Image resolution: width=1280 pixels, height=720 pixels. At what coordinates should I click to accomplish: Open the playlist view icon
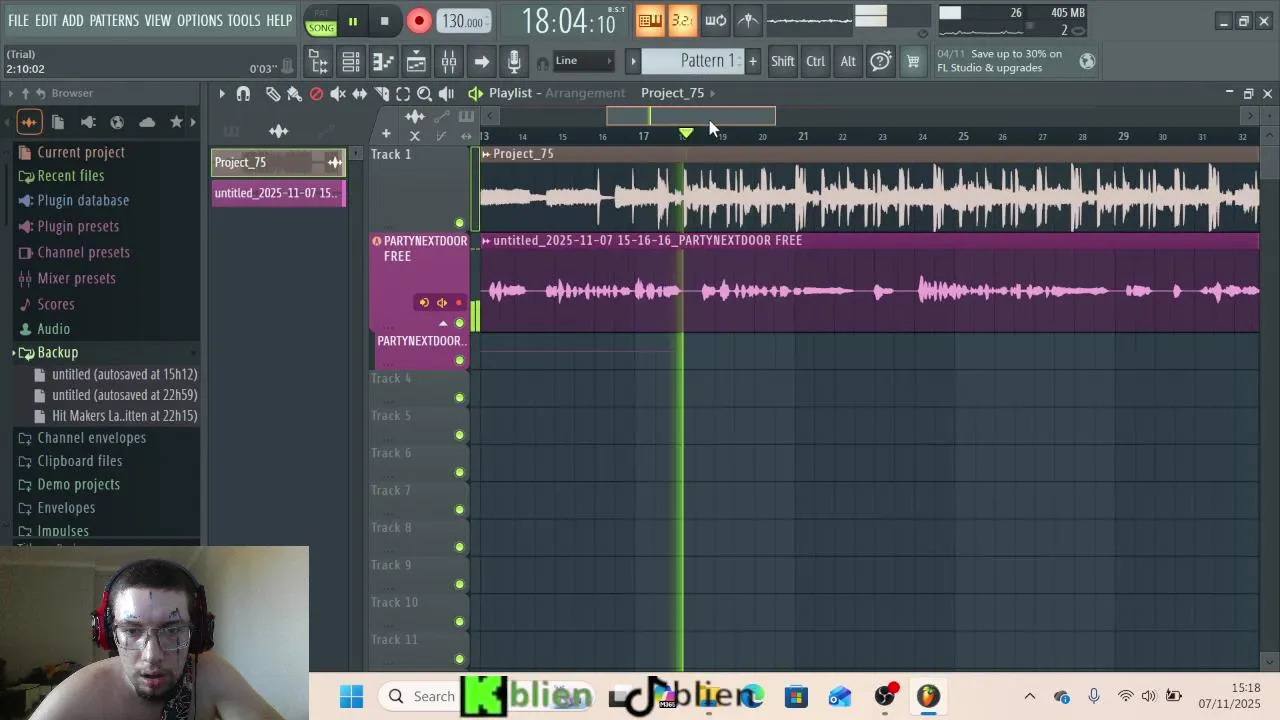coord(416,62)
